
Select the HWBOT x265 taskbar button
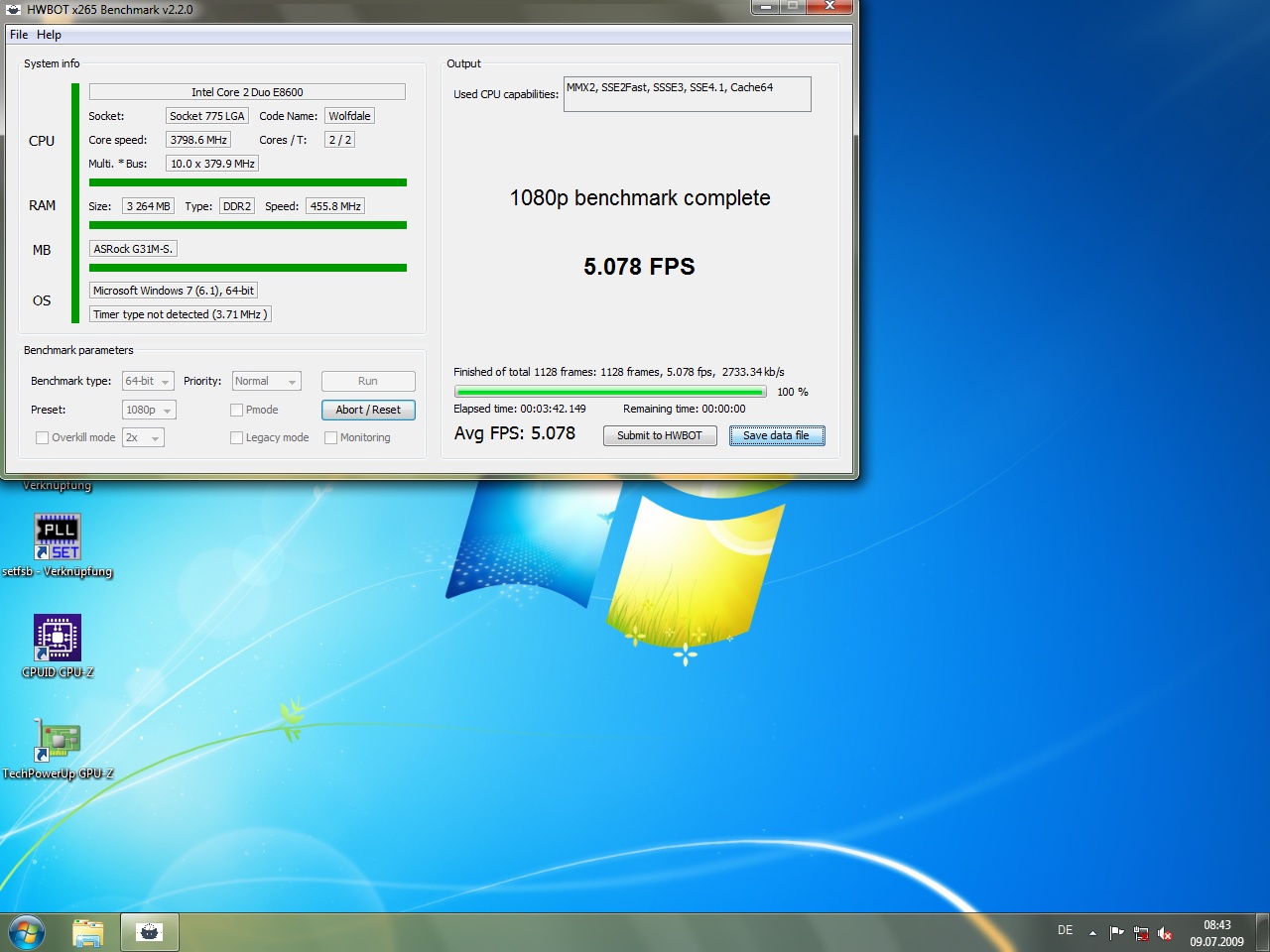click(150, 932)
